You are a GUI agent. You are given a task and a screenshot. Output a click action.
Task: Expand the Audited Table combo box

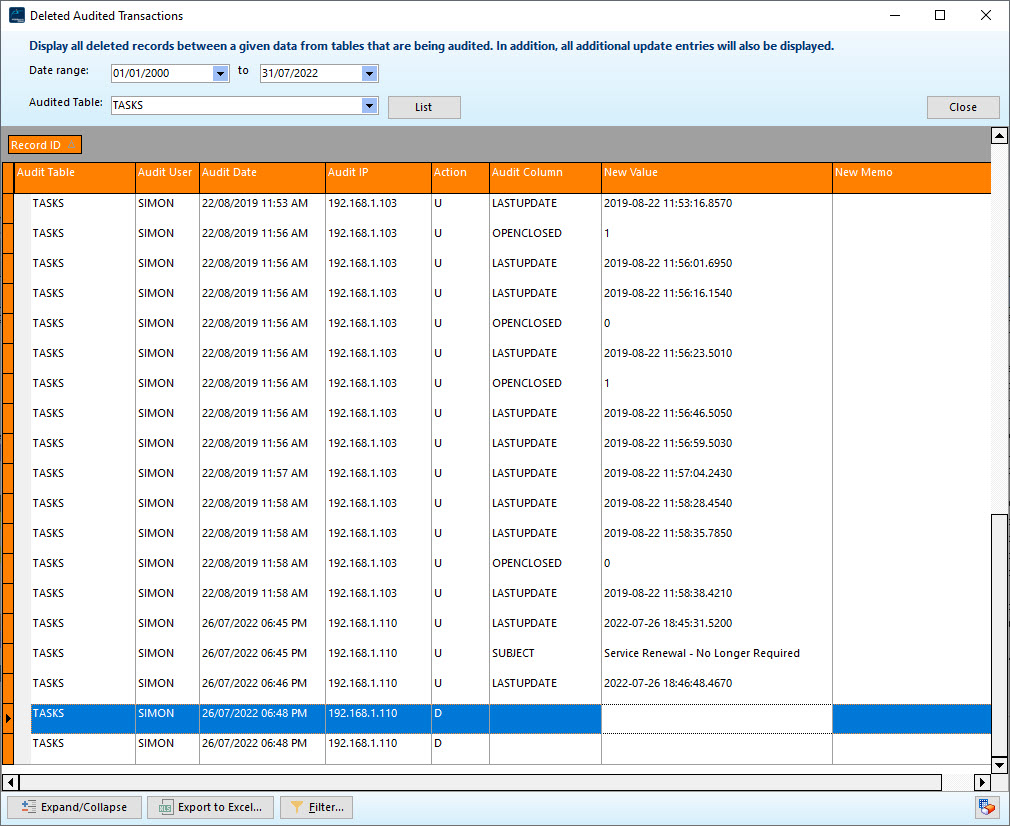369,105
